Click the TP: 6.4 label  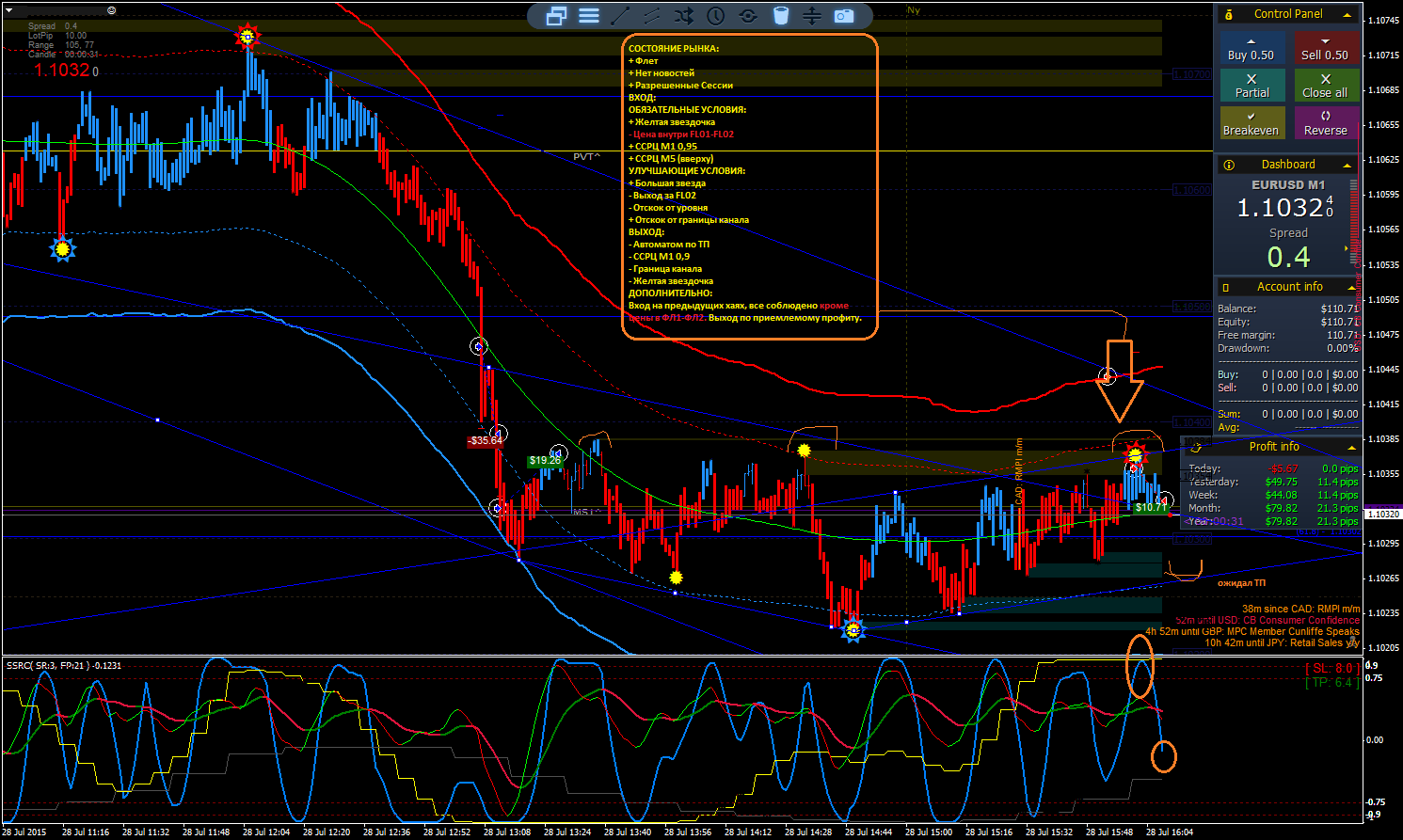1331,682
